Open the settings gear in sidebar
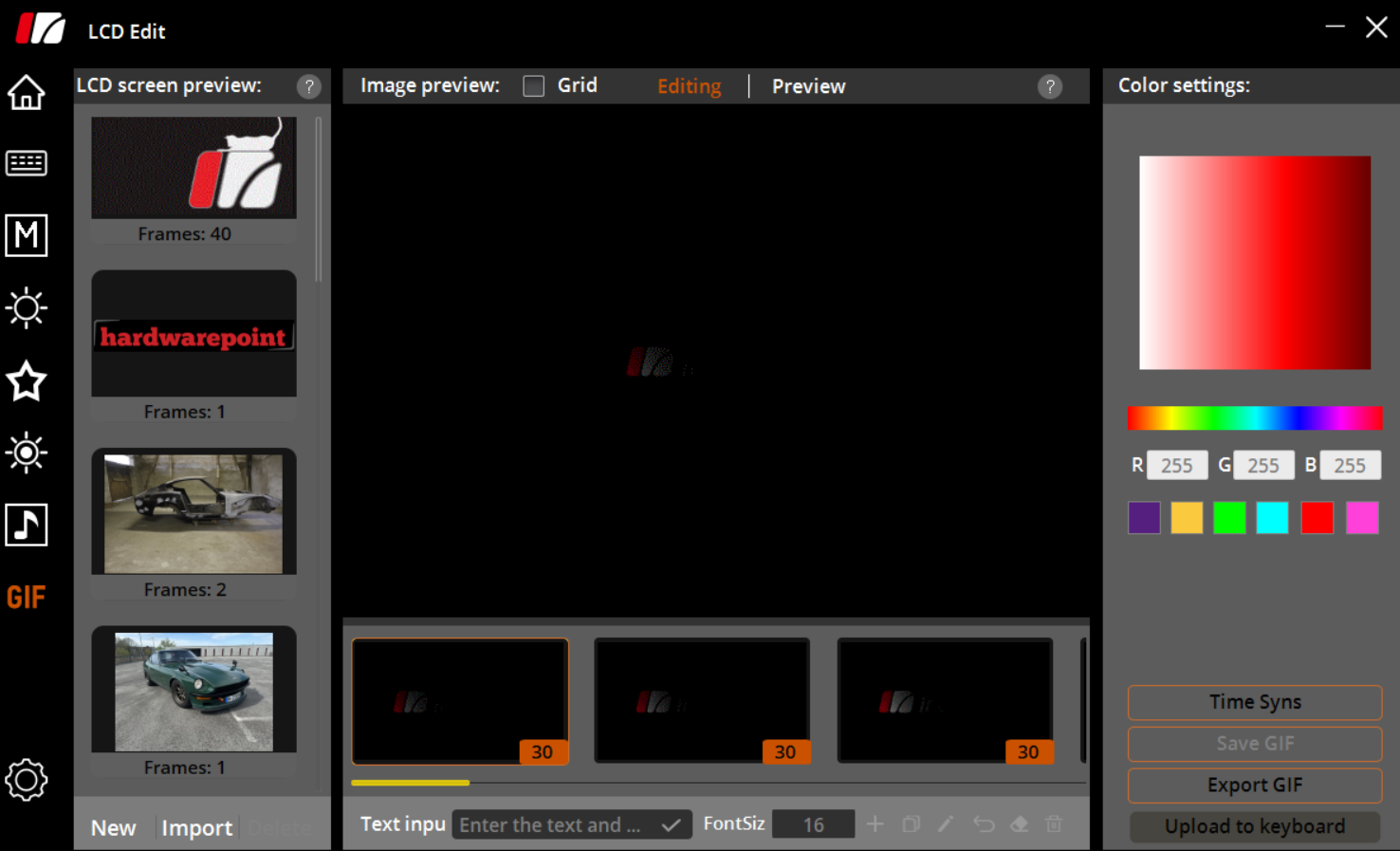 [x=26, y=780]
